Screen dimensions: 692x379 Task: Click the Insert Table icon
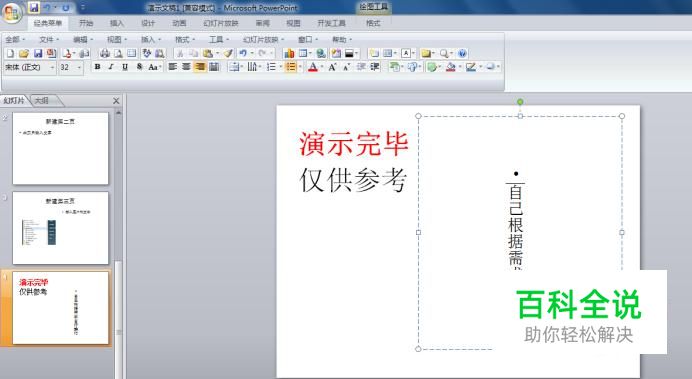click(303, 53)
